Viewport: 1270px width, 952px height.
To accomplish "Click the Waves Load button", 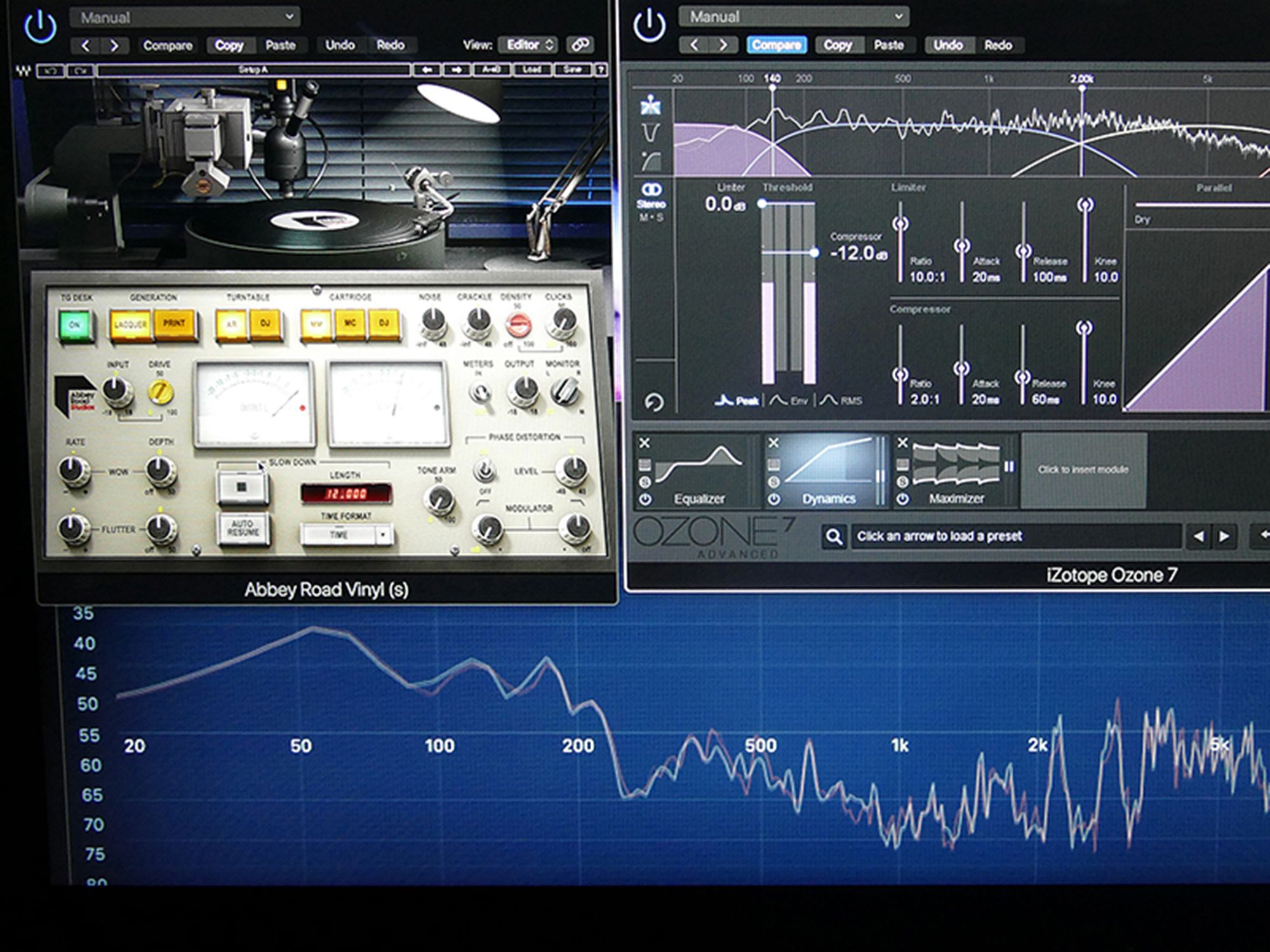I will pos(532,70).
